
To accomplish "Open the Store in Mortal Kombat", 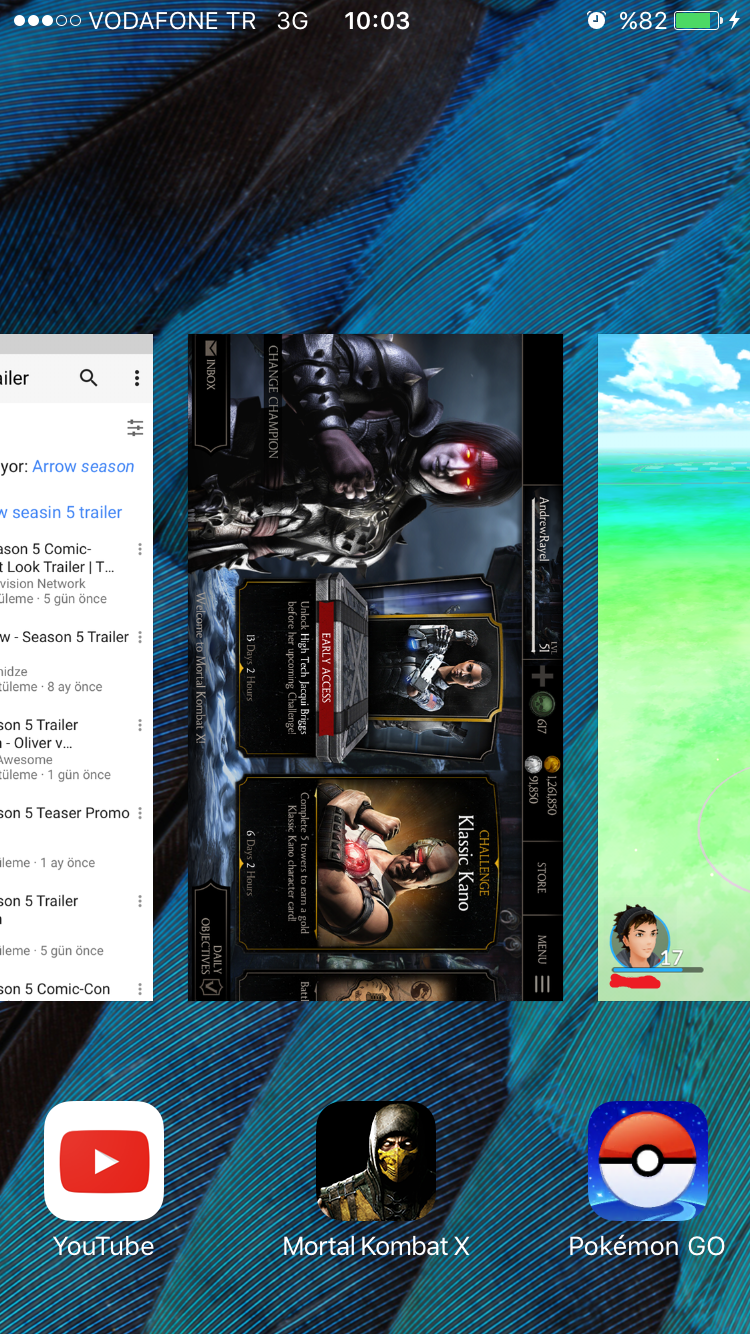I will (x=542, y=877).
